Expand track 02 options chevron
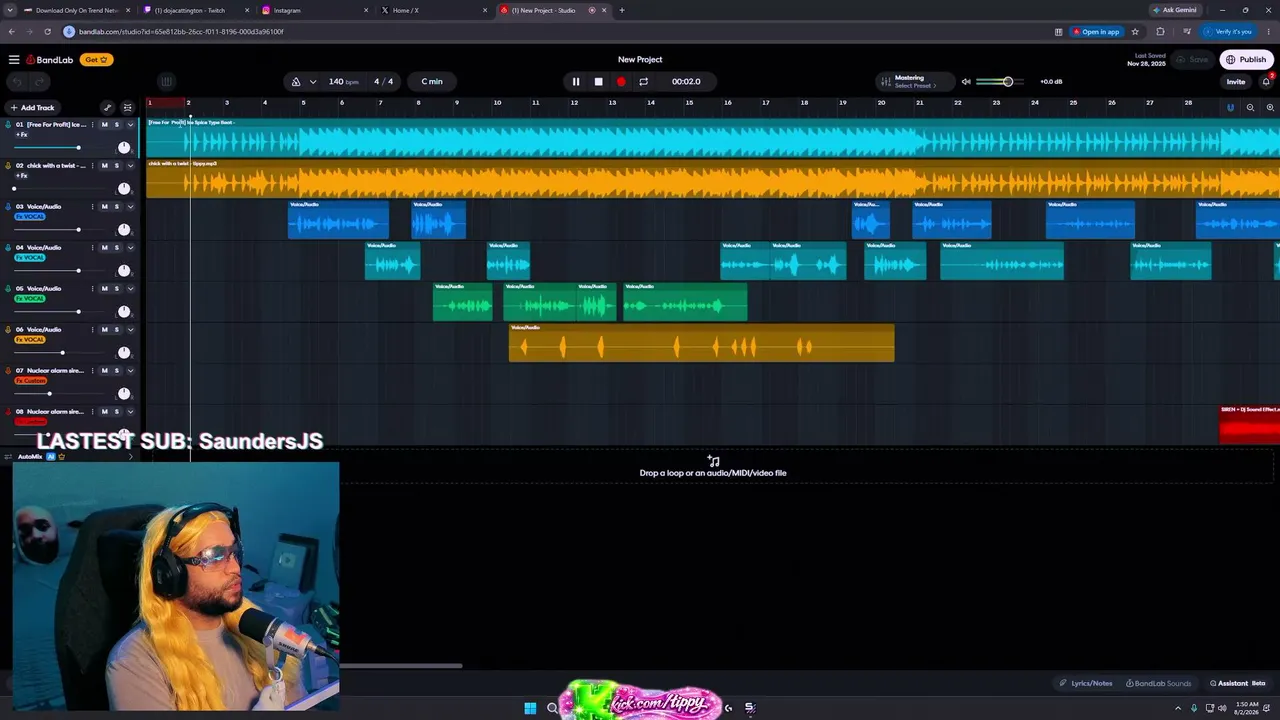Screen dimensions: 1280x720 tap(130, 166)
